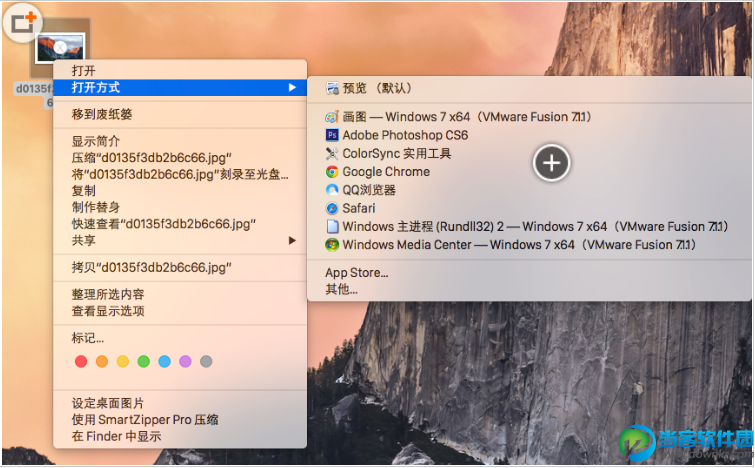The height and width of the screenshot is (468, 755).
Task: Select 整理所选内容 menu entry
Action: [180, 295]
